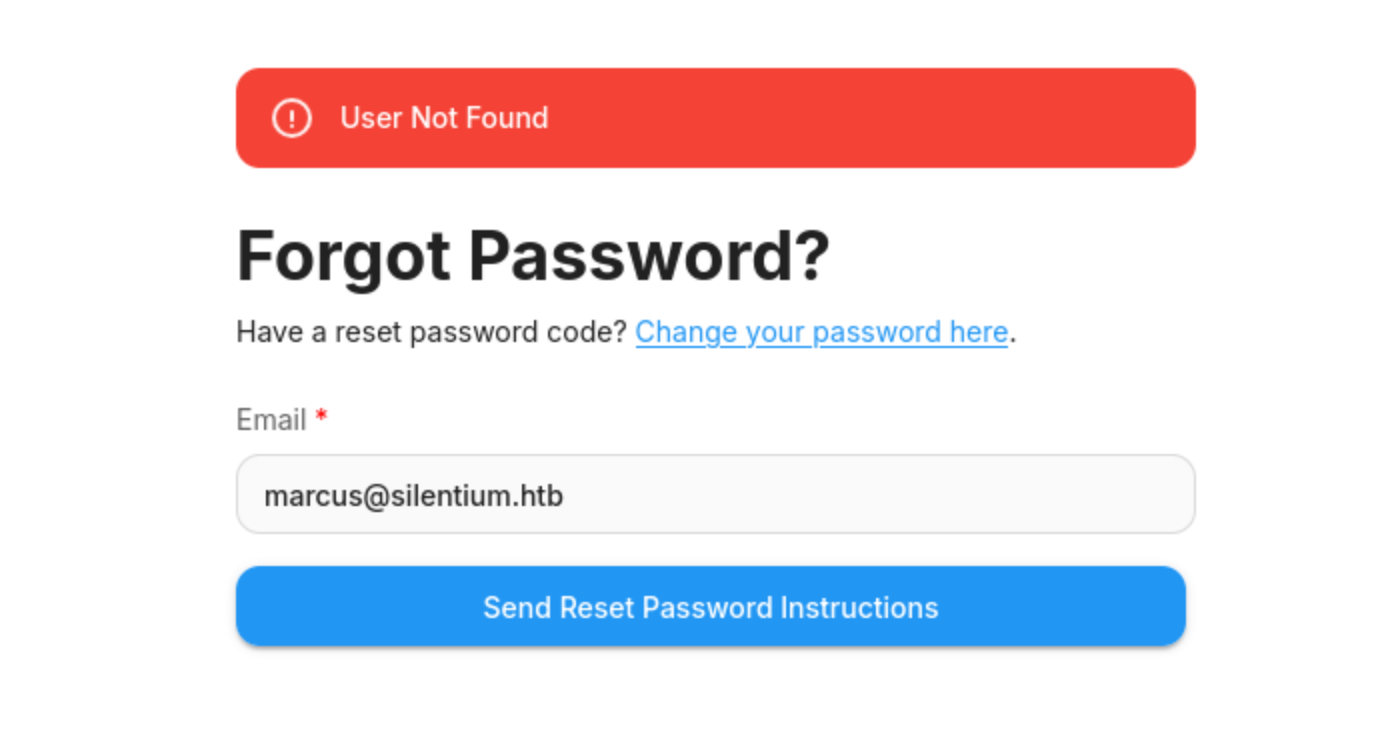This screenshot has width=1374, height=742.
Task: Click the marcus@silentium.htb email text
Action: point(413,495)
